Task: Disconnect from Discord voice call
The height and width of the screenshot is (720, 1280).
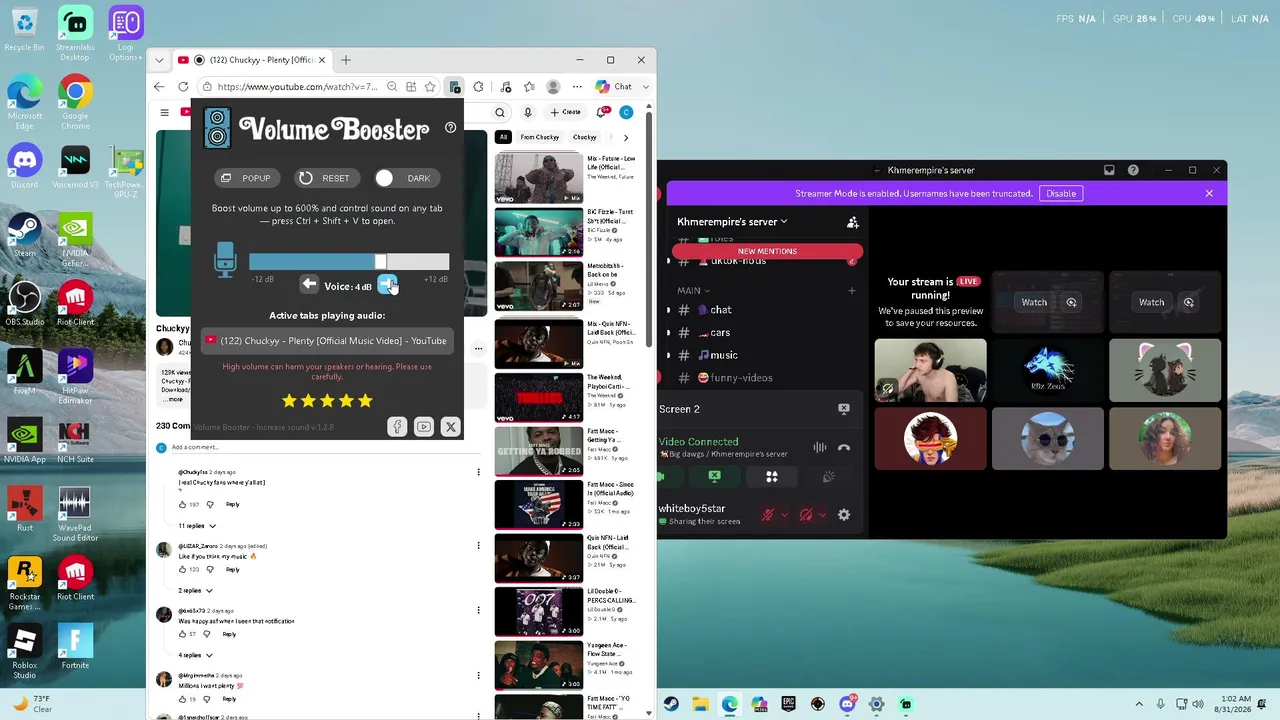Action: click(844, 448)
